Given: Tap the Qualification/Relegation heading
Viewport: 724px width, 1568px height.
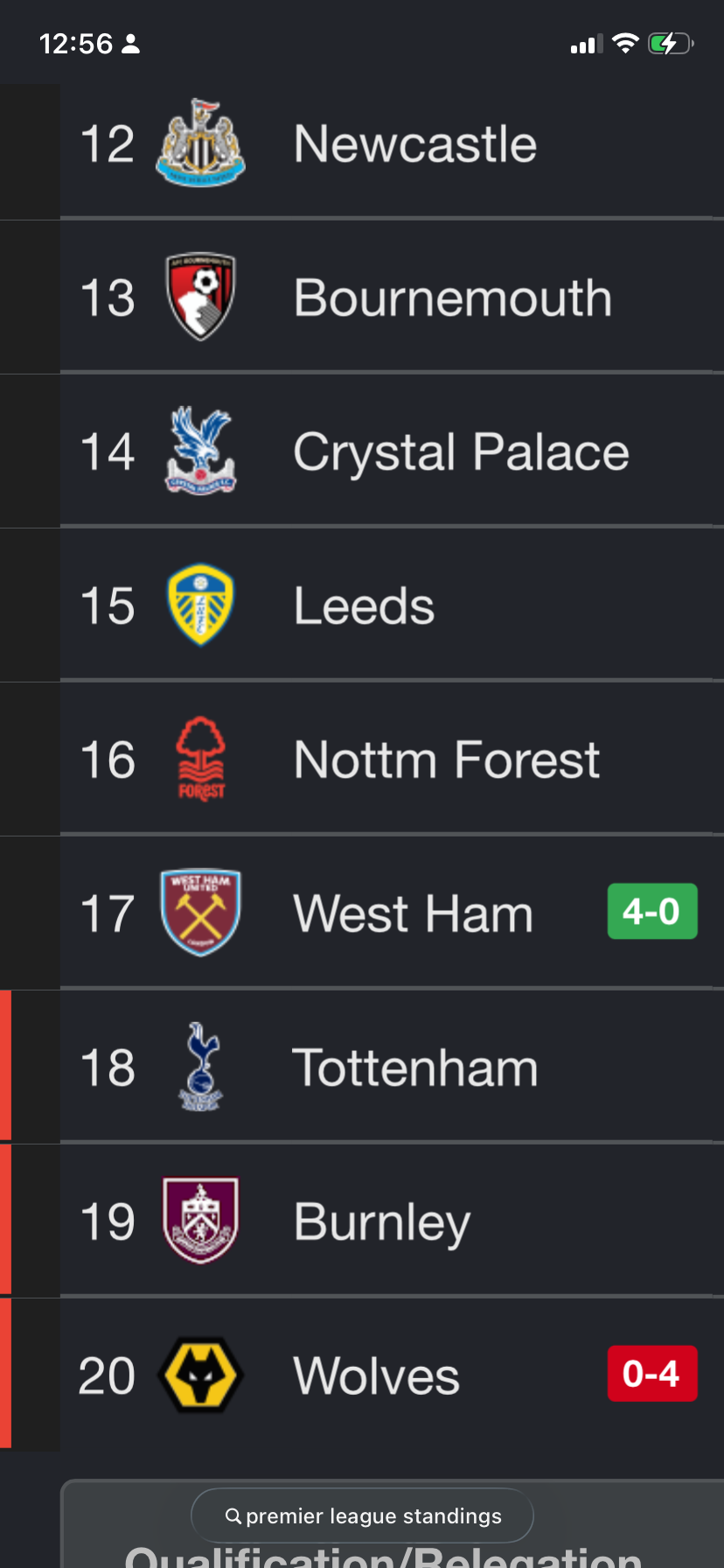Looking at the screenshot, I should [x=383, y=1557].
